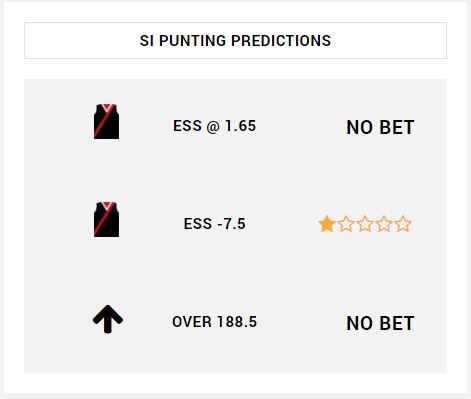Click the 1.65 odds number
The width and height of the screenshot is (471, 399).
click(241, 126)
